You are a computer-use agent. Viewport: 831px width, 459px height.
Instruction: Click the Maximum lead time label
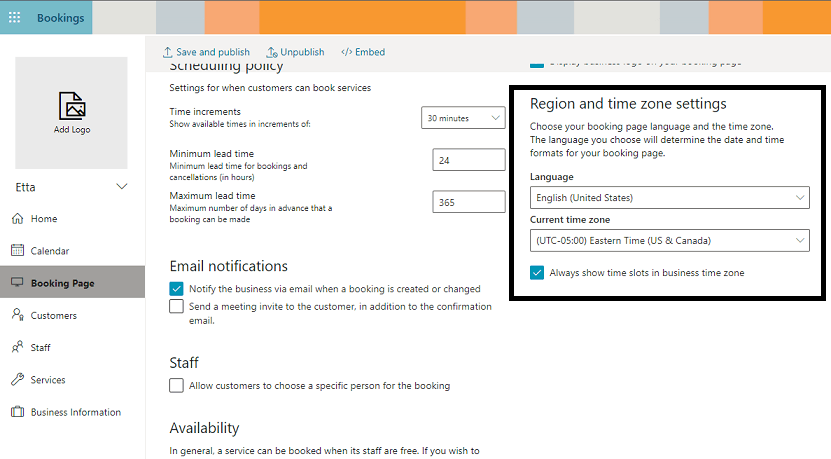(212, 196)
